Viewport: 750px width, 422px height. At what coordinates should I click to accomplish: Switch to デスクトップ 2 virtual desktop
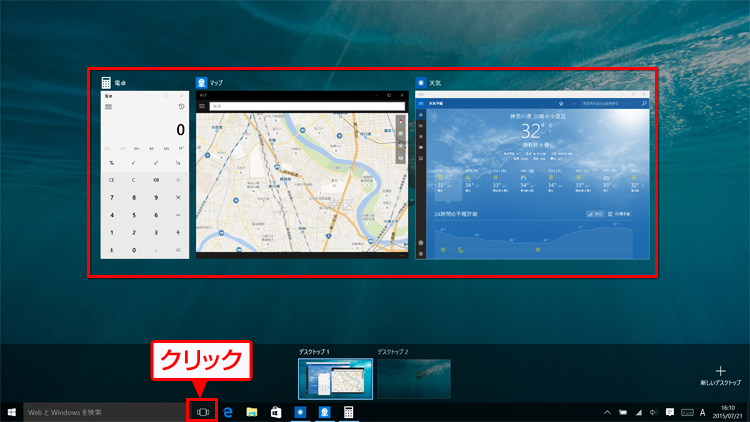413,379
